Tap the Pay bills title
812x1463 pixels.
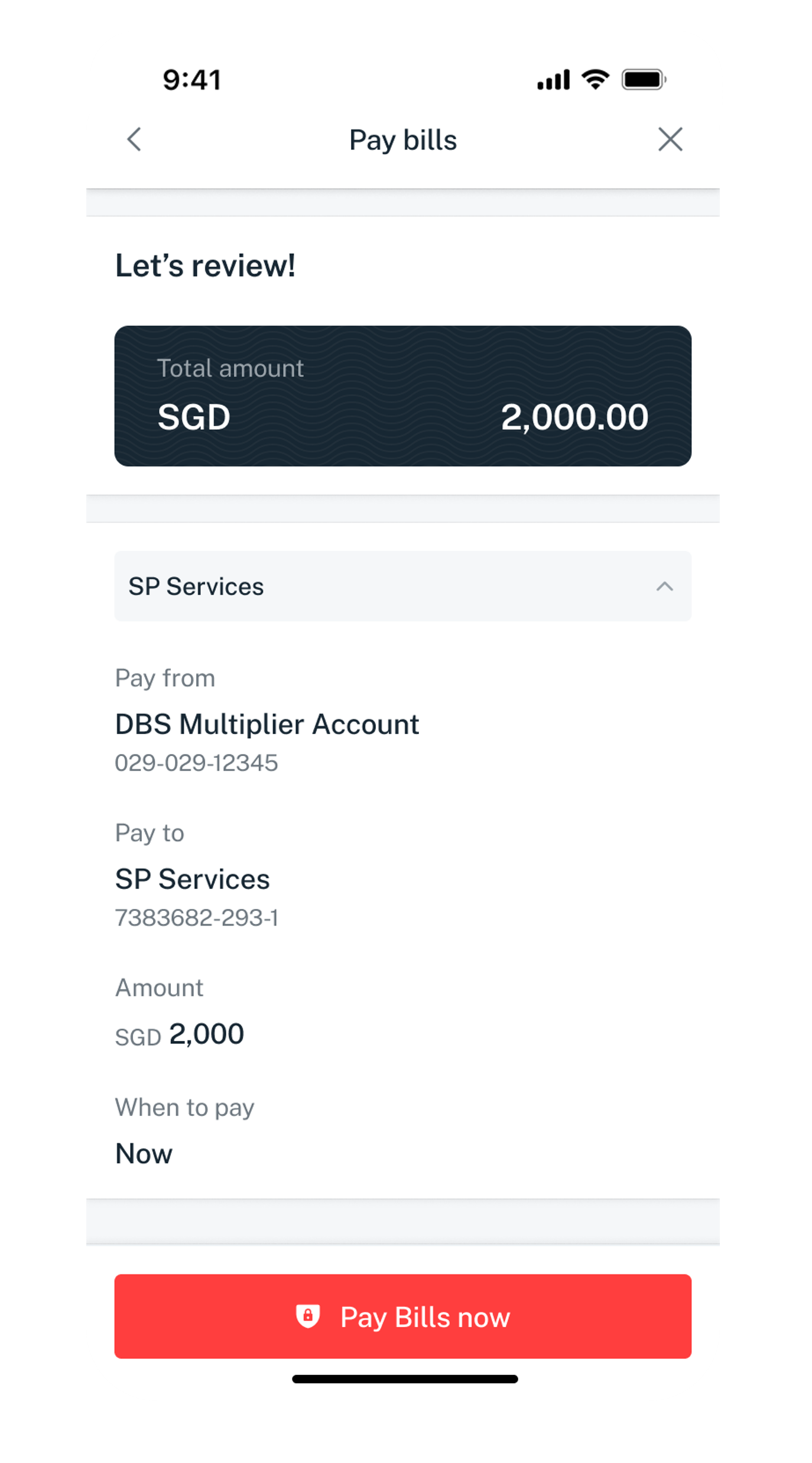coord(403,140)
